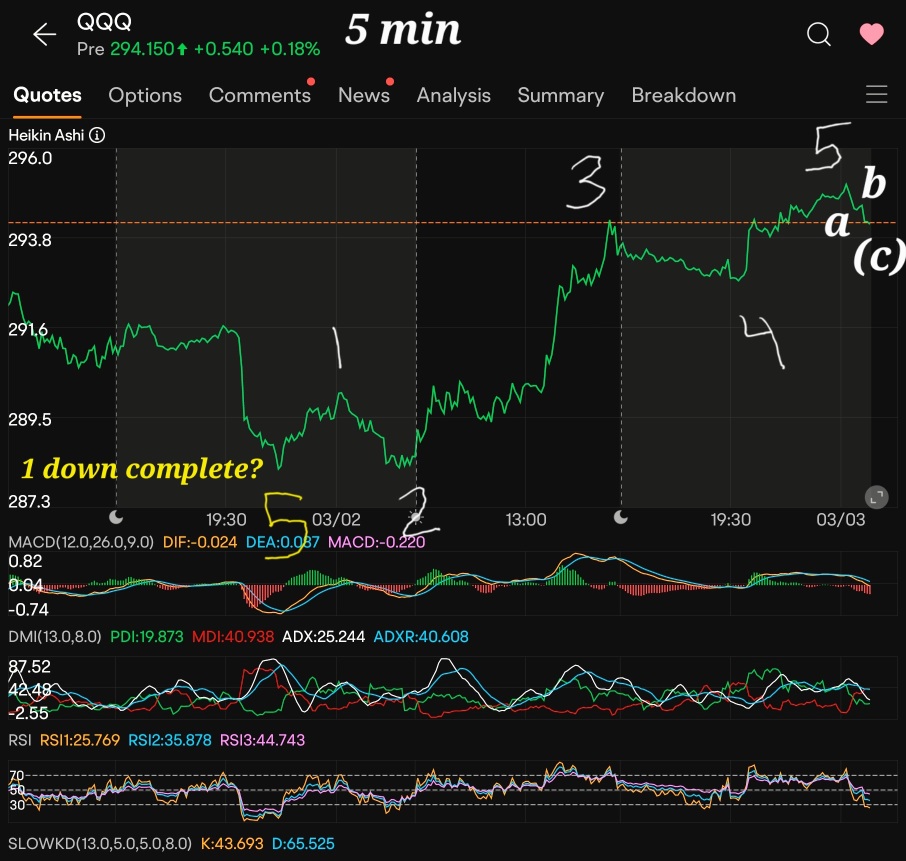Open the hamburger menu beside Breakdown
This screenshot has height=861, width=906.
pos(877,94)
